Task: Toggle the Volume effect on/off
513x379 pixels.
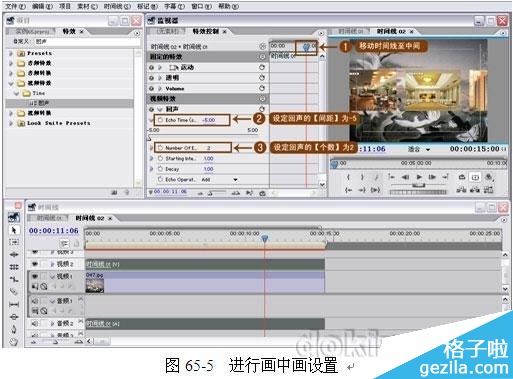Action: click(152, 88)
